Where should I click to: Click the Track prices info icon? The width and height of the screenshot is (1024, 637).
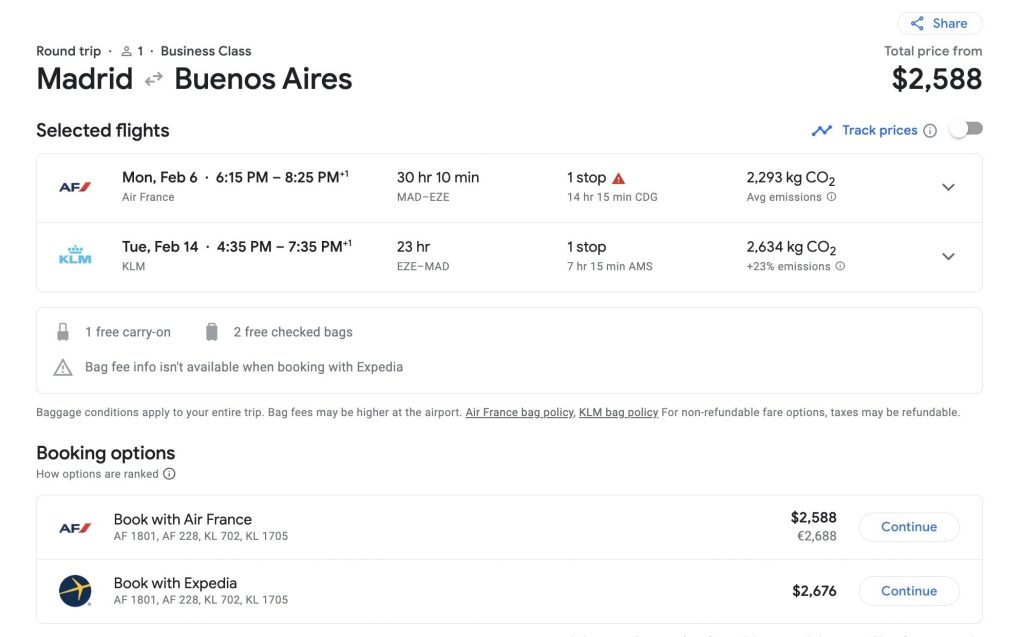click(930, 131)
